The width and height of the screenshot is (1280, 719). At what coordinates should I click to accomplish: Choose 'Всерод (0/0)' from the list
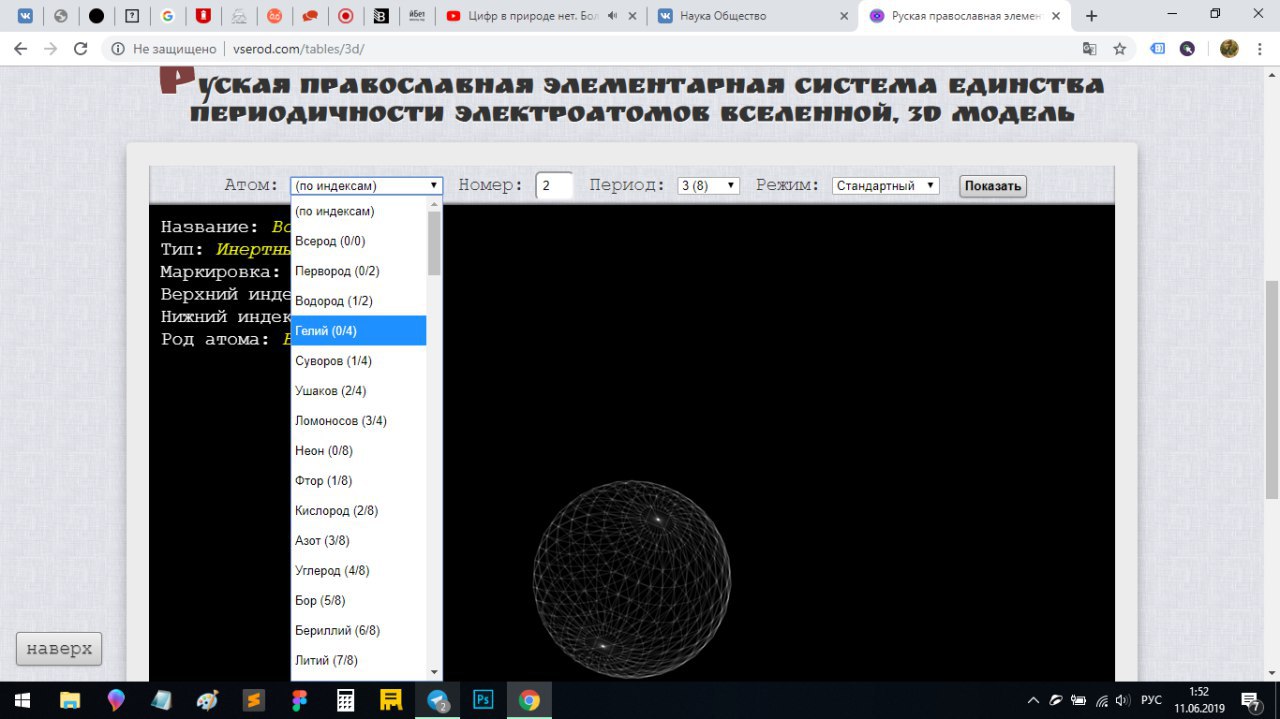point(359,241)
